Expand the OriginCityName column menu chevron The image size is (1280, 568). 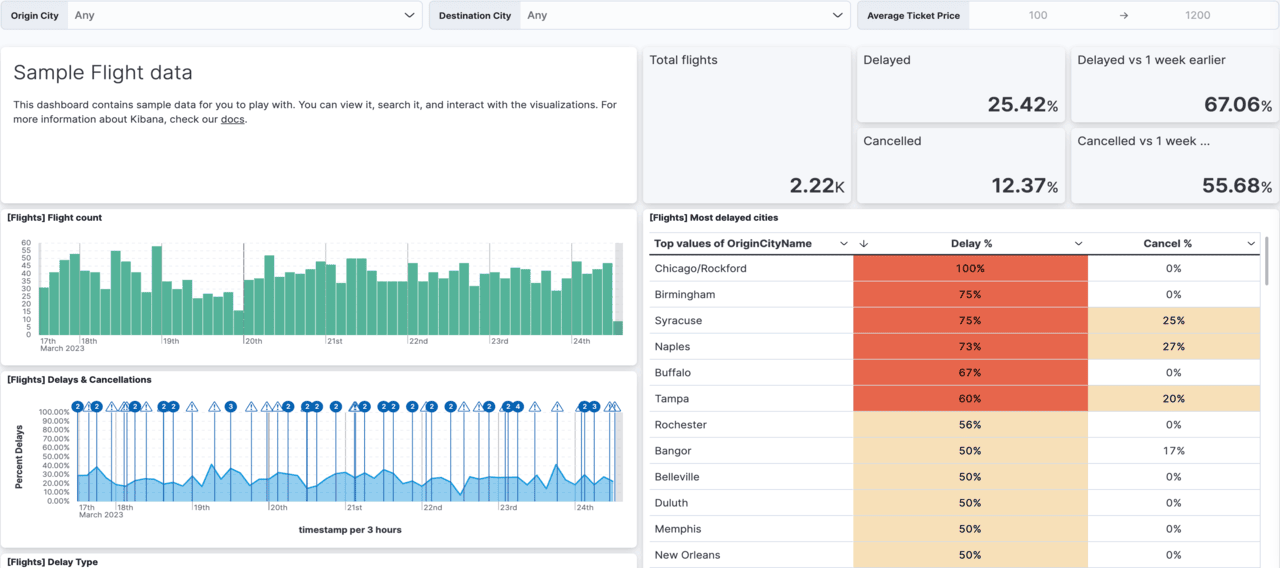[x=843, y=244]
